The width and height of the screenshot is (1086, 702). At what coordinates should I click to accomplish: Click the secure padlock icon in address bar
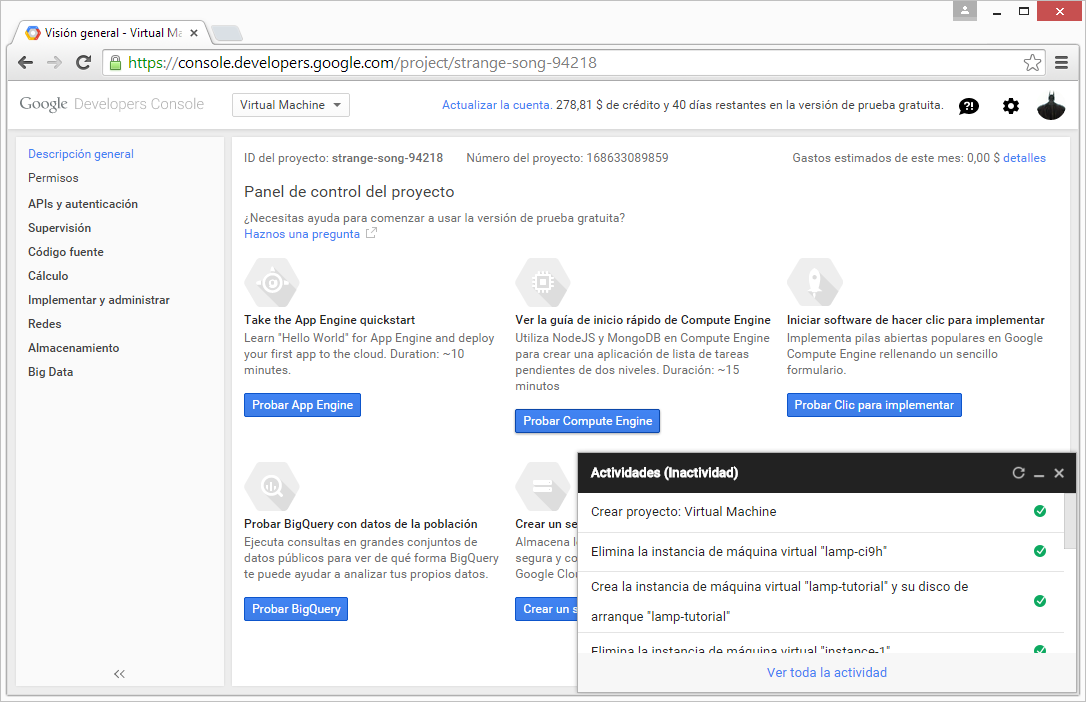(116, 63)
